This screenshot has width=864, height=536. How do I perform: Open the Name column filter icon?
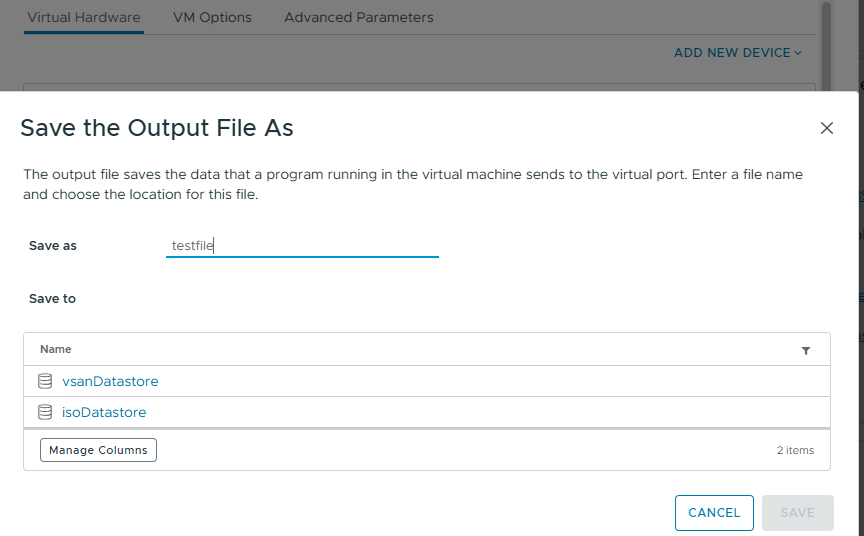tap(806, 350)
